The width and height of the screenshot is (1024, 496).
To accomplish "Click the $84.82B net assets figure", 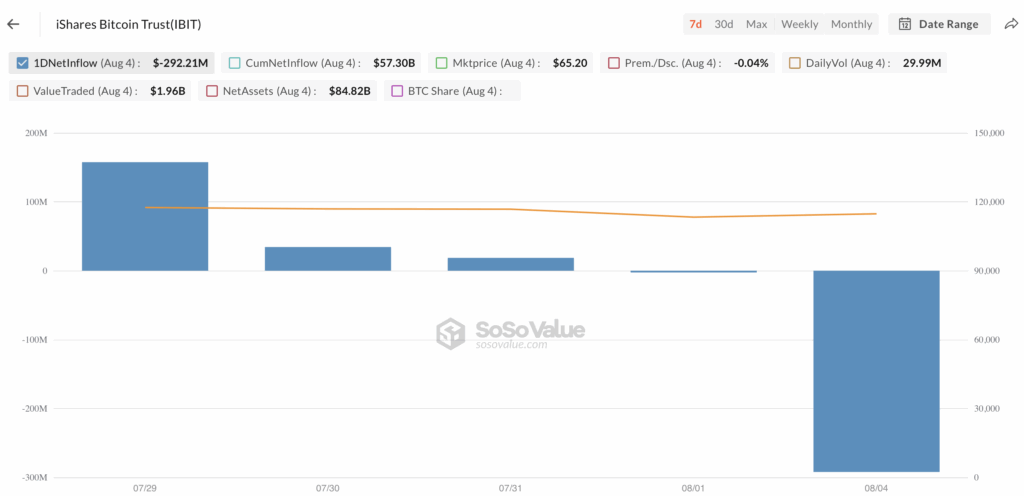I will pyautogui.click(x=349, y=91).
